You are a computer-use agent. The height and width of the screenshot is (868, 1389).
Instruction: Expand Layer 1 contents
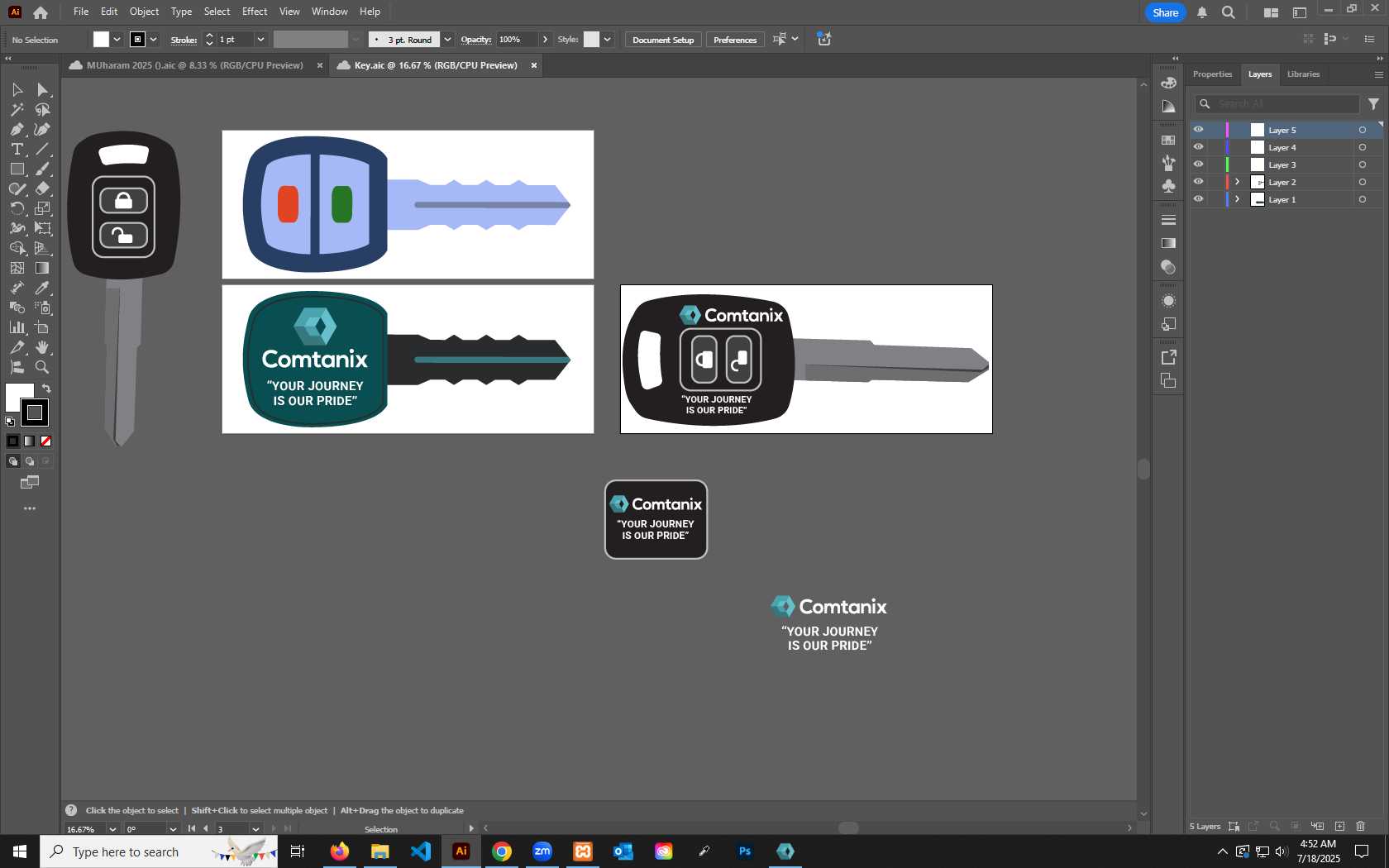[x=1238, y=199]
